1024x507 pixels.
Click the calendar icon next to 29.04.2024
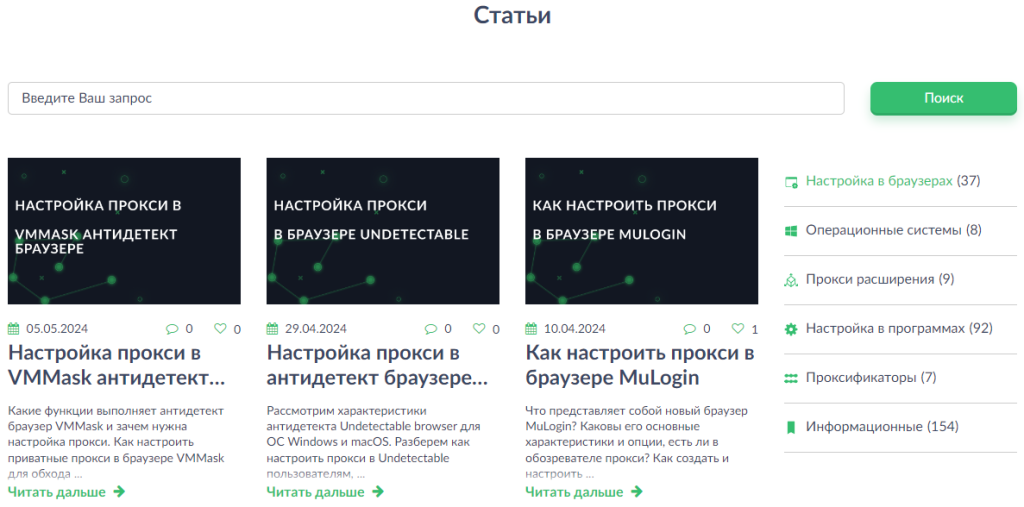click(272, 329)
